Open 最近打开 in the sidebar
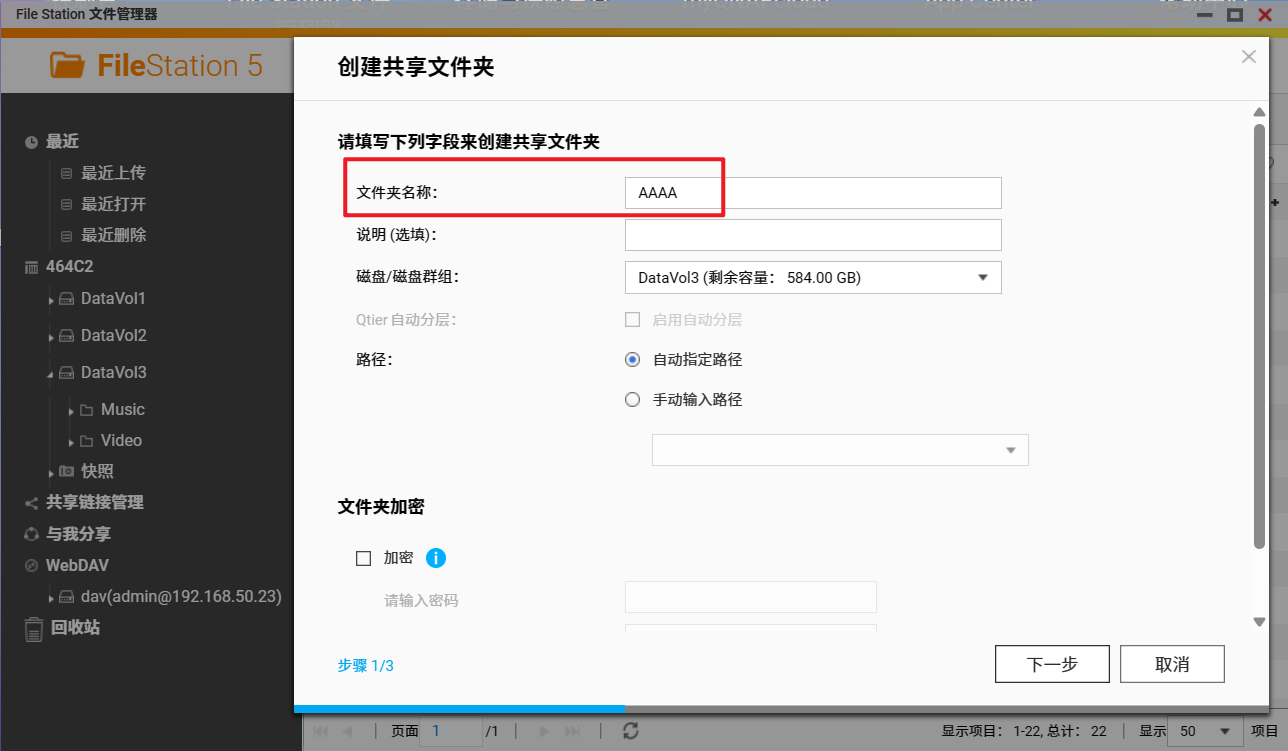Image resolution: width=1288 pixels, height=751 pixels. click(114, 204)
